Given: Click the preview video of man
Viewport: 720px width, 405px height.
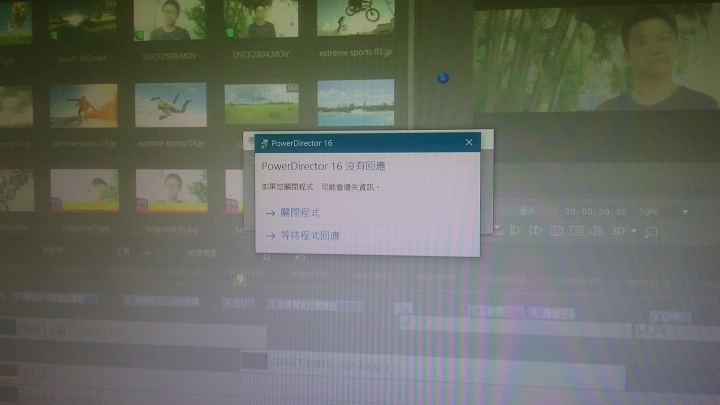Looking at the screenshot, I should [596, 60].
